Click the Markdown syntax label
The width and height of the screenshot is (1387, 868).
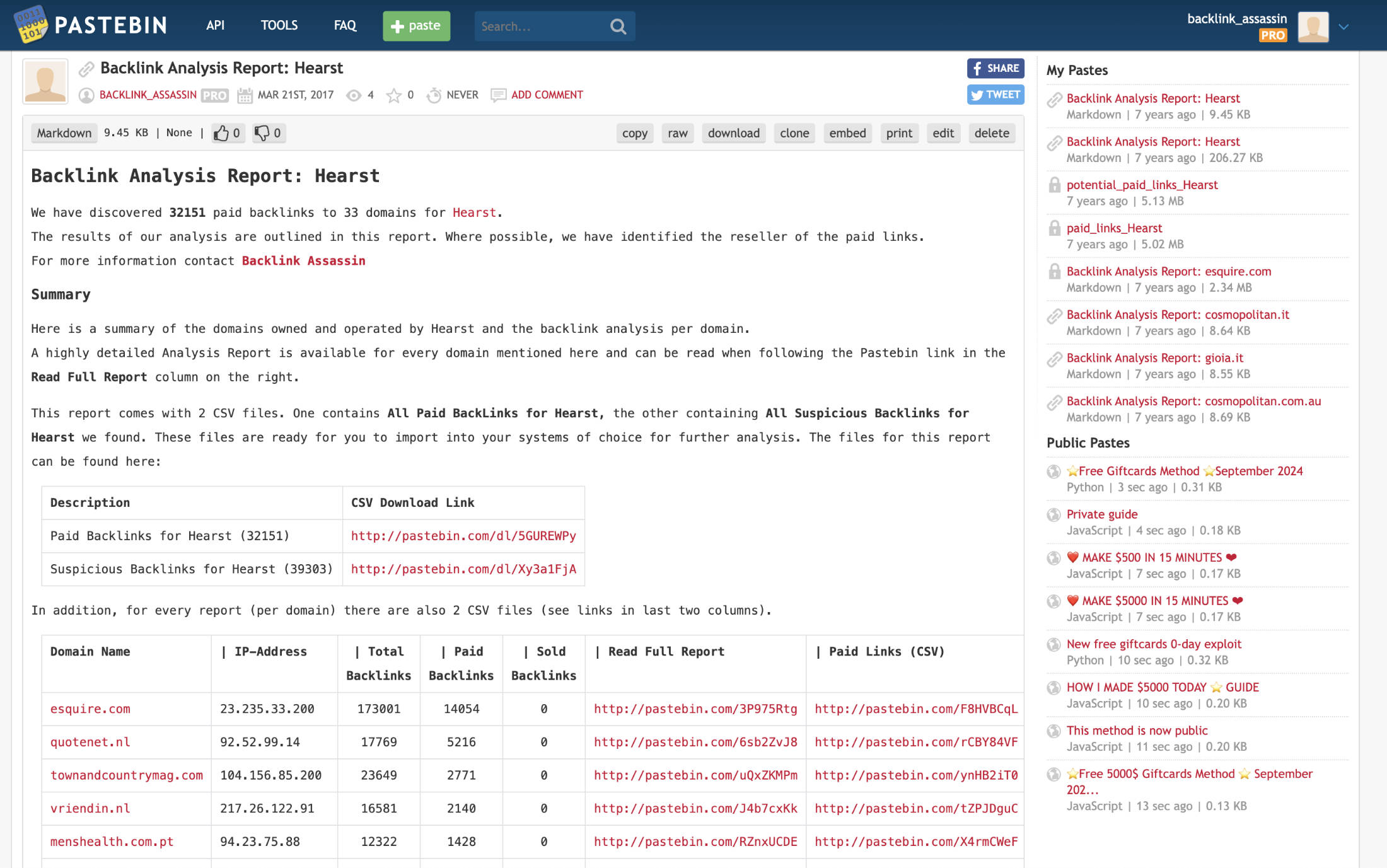point(64,133)
